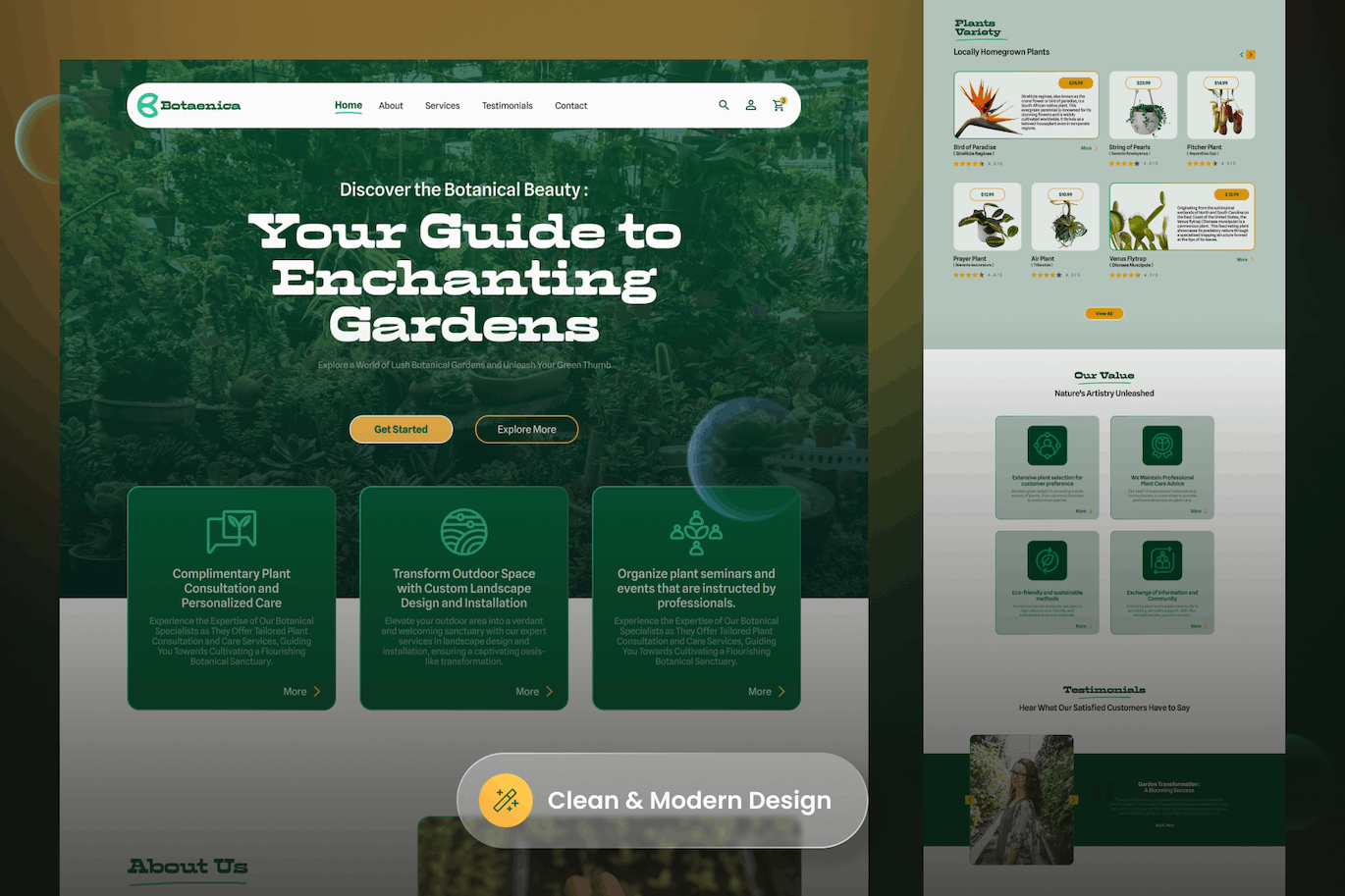The height and width of the screenshot is (896, 1345).
Task: Click the Extensive plant selection value icon
Action: pyautogui.click(x=1047, y=446)
